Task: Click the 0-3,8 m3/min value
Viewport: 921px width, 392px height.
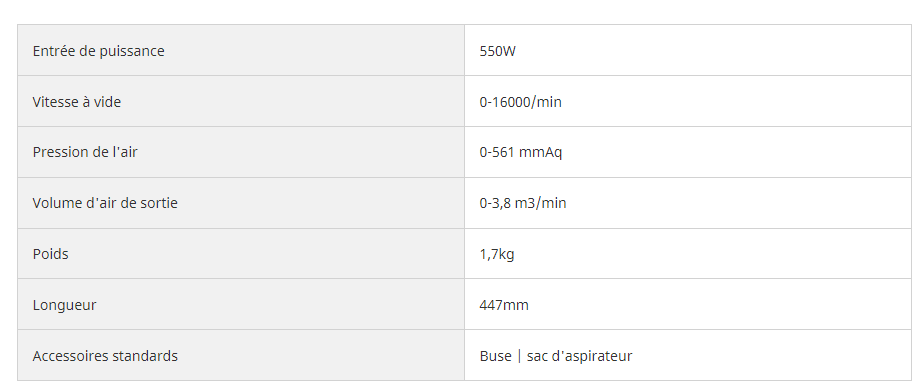Action: 523,203
